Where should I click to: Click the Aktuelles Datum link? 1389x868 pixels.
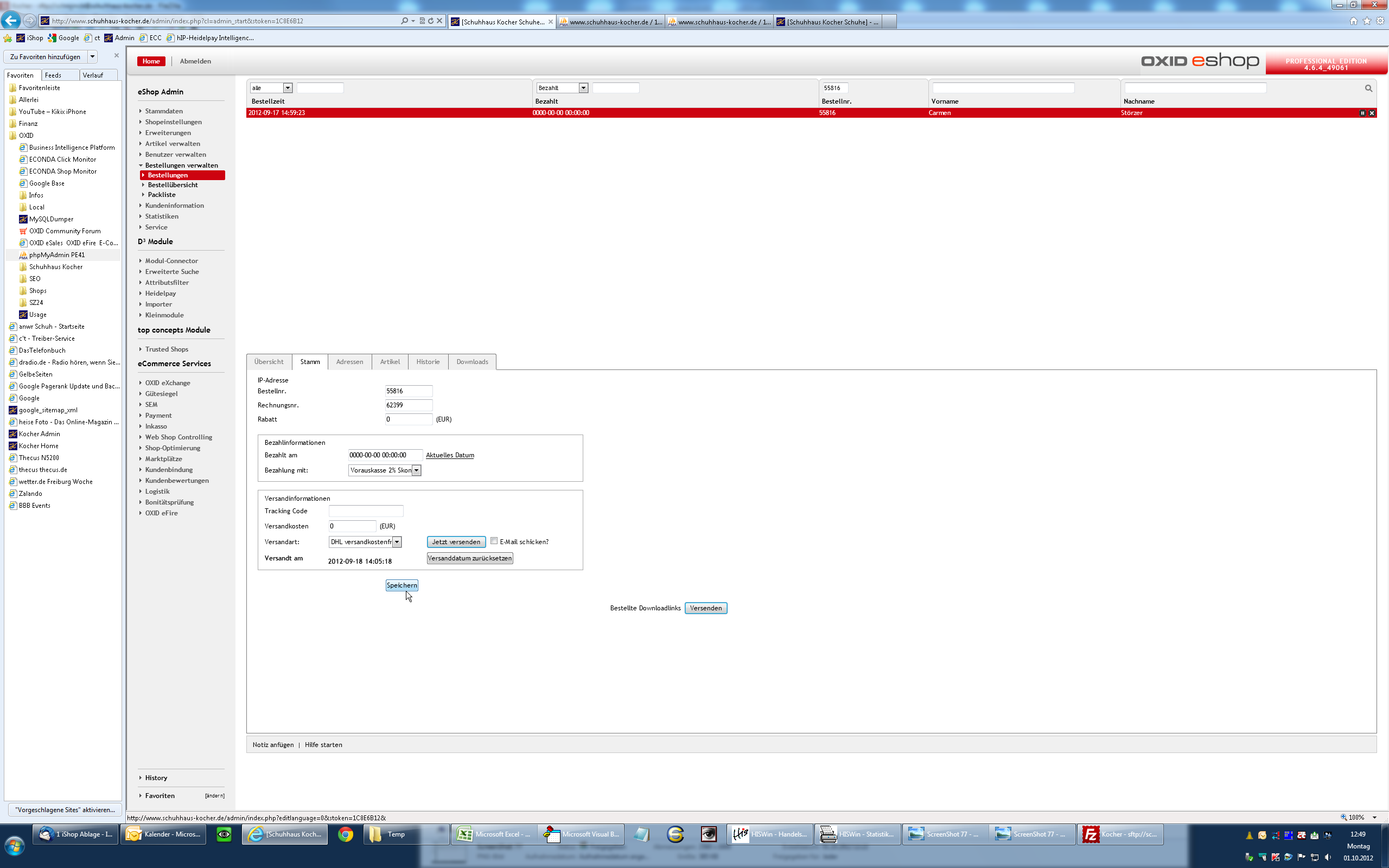[x=449, y=455]
